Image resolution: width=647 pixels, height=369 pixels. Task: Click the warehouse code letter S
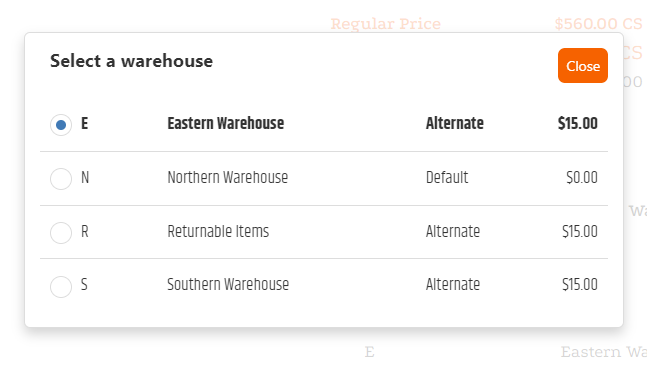point(84,284)
